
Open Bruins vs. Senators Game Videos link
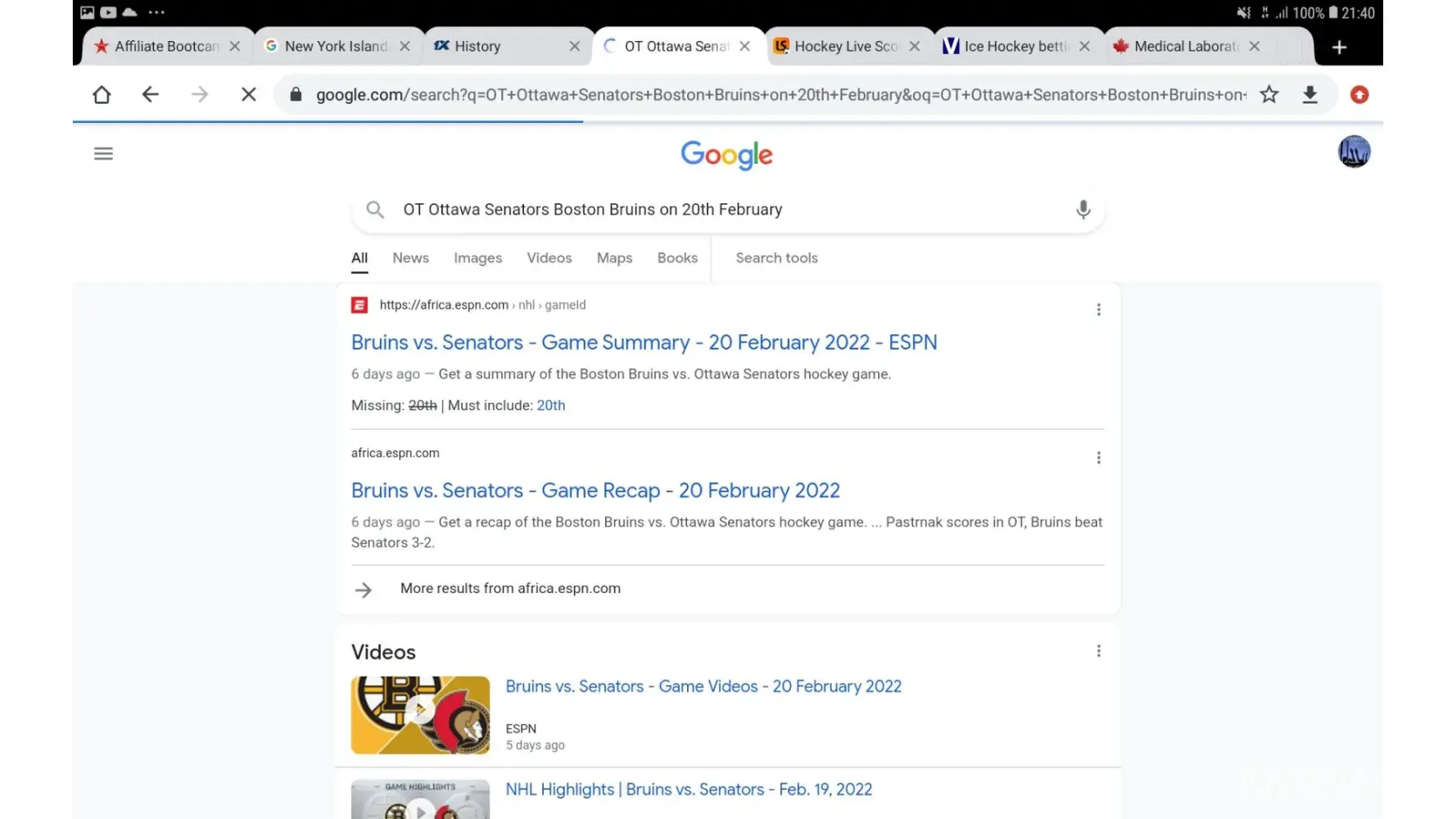pyautogui.click(x=703, y=686)
